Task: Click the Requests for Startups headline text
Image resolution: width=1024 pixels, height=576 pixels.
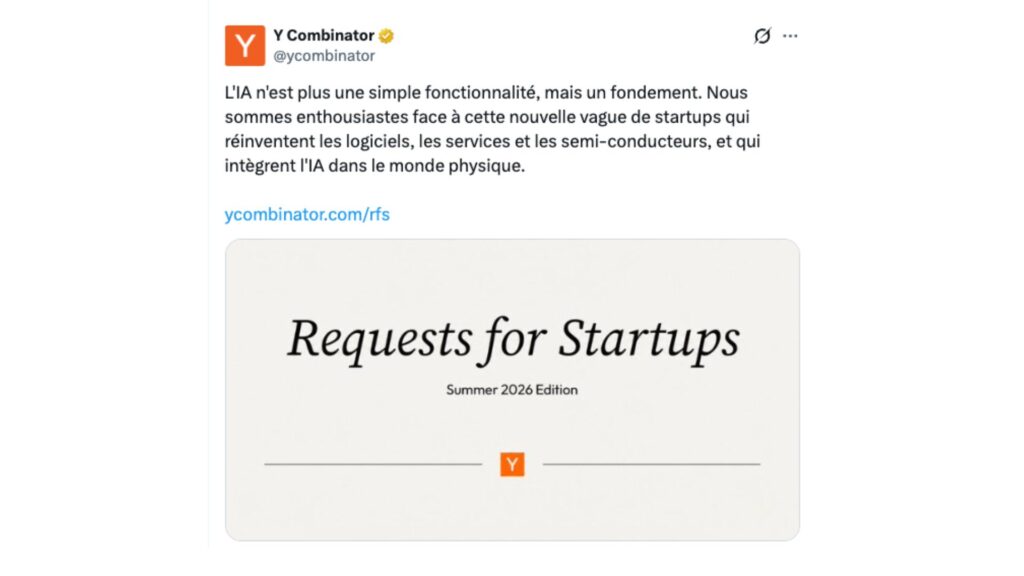Action: pos(511,338)
